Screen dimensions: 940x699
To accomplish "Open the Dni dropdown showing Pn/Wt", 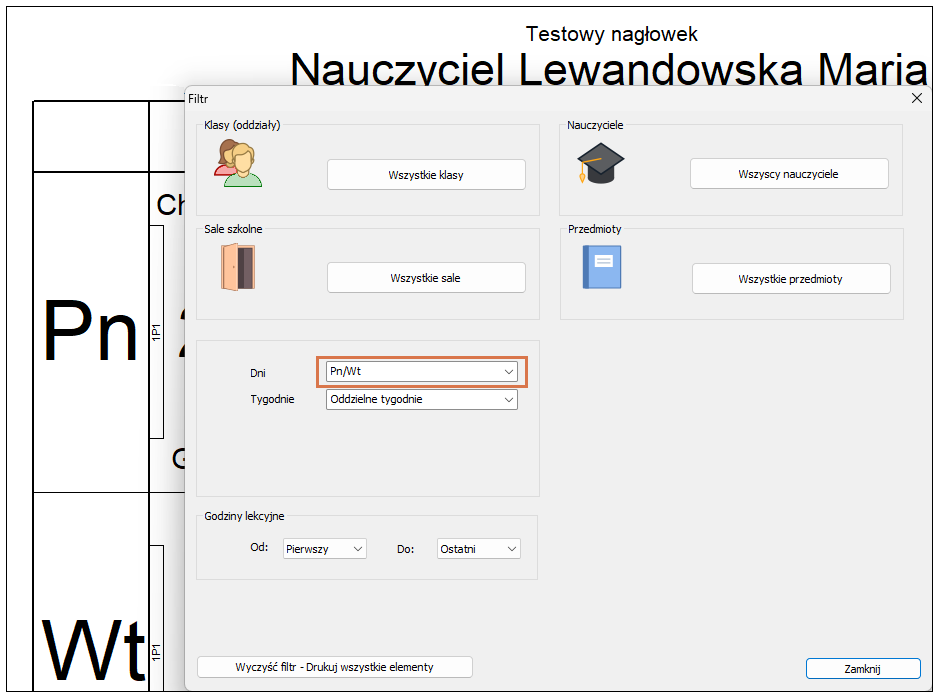I will [421, 372].
